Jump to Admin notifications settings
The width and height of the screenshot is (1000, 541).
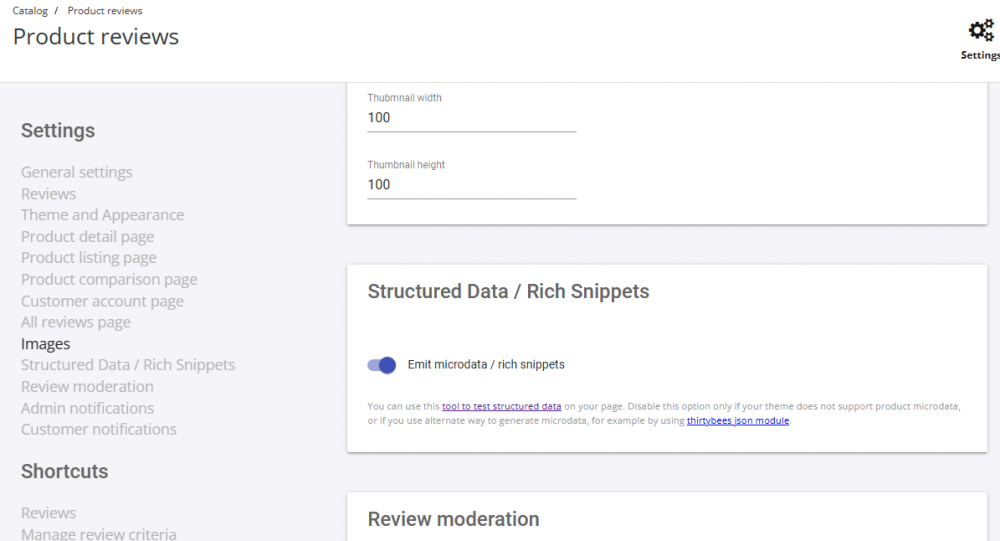click(x=87, y=408)
